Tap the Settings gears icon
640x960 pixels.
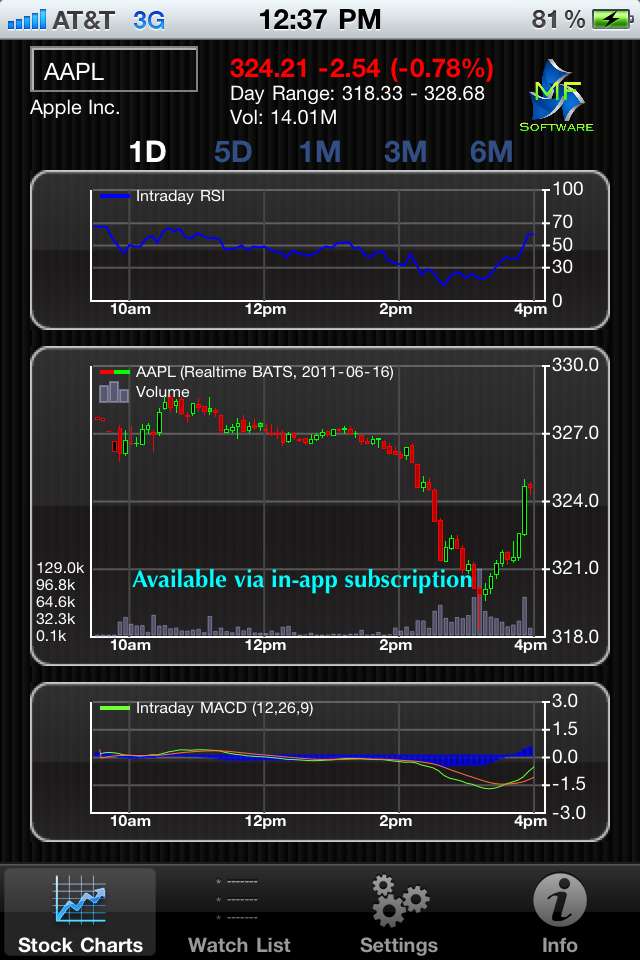tap(400, 899)
